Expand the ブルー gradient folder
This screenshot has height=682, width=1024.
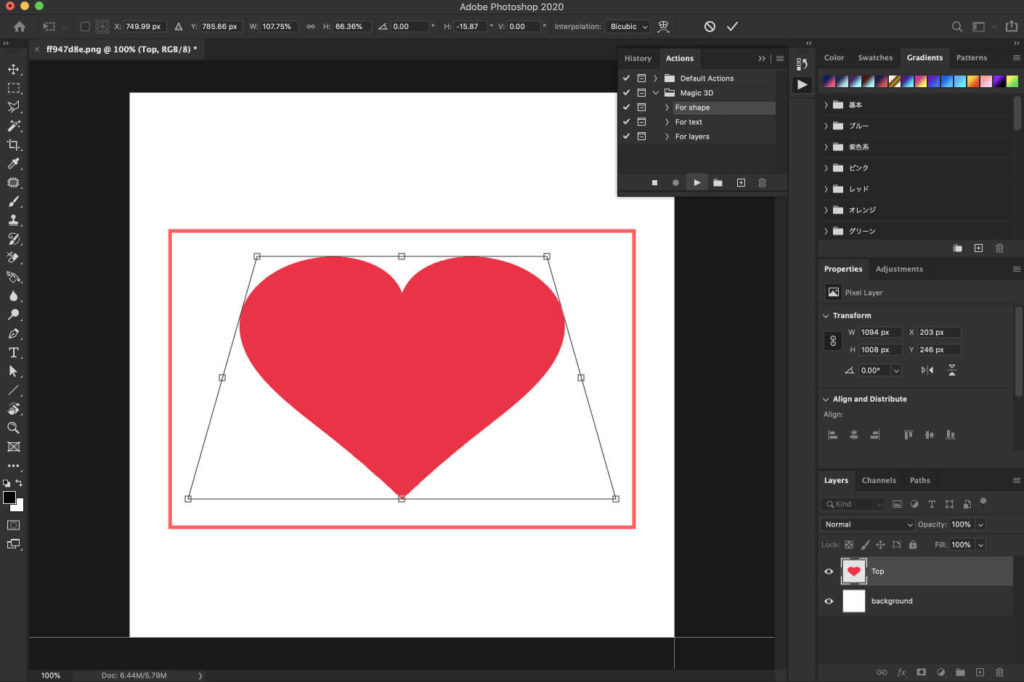(826, 125)
